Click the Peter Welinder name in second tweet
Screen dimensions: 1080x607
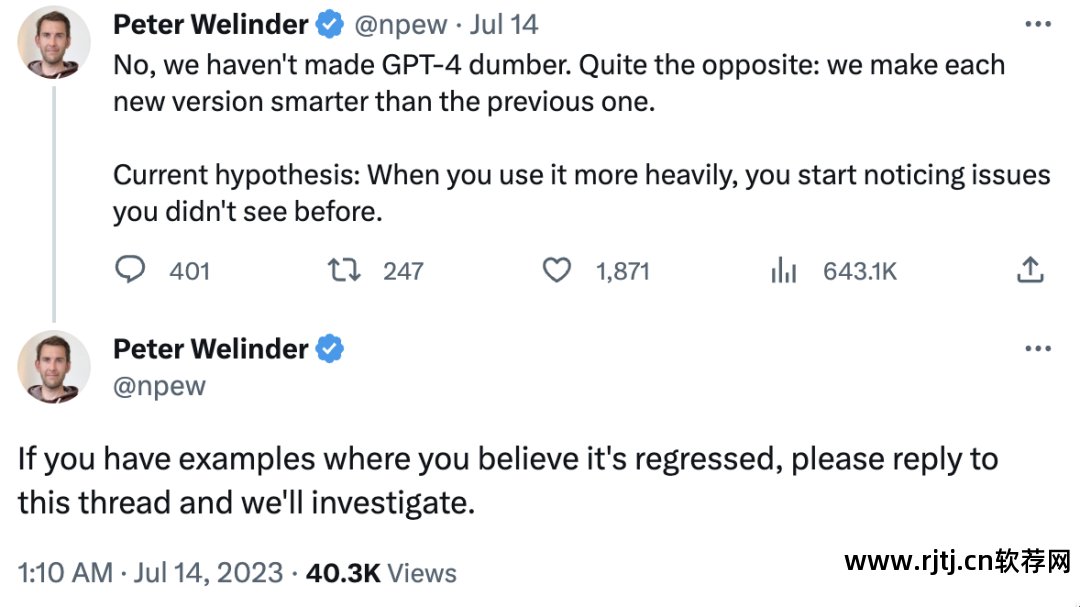pos(211,349)
